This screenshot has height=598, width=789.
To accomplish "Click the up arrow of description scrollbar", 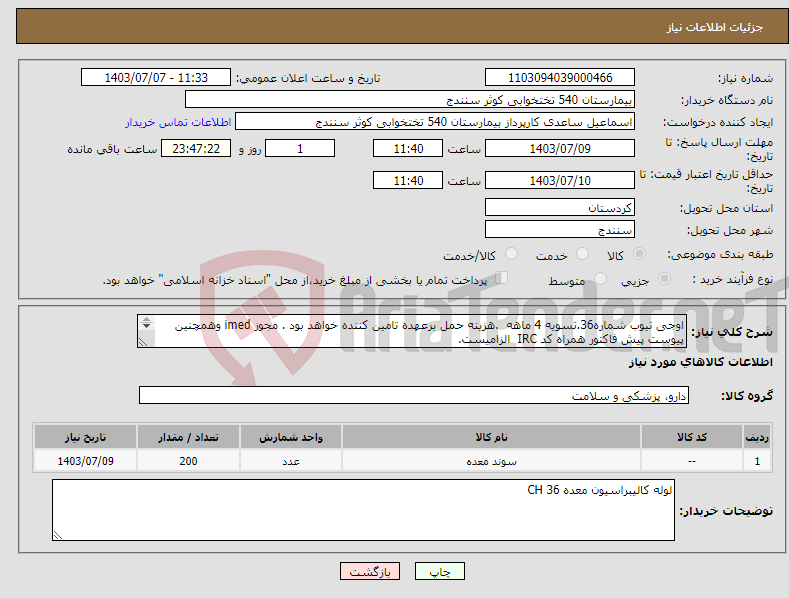I will tap(146, 320).
